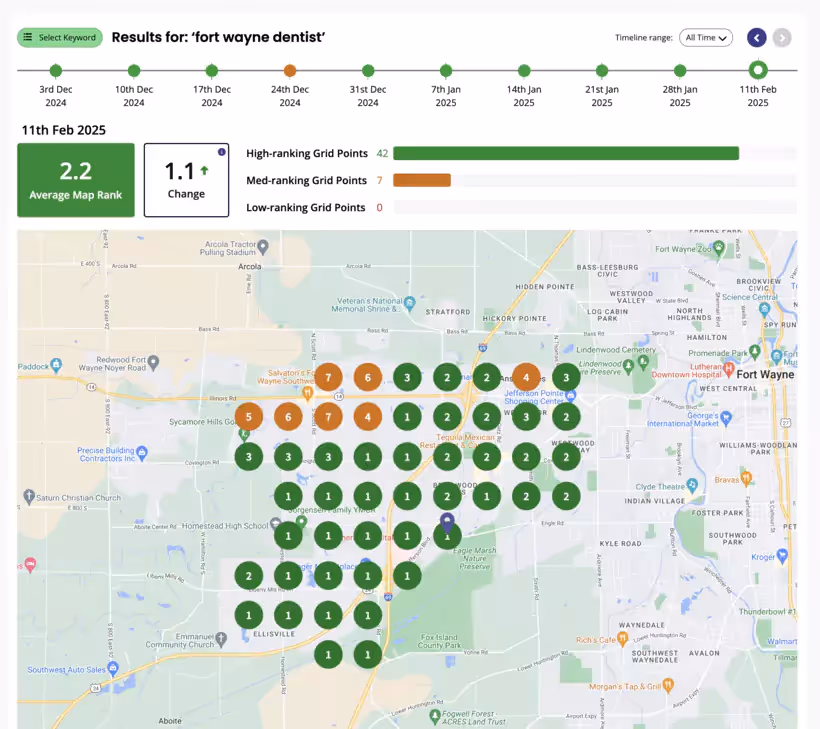Image resolution: width=820 pixels, height=729 pixels.
Task: Click the 'Low-ranking Grid Points' label
Action: [305, 208]
